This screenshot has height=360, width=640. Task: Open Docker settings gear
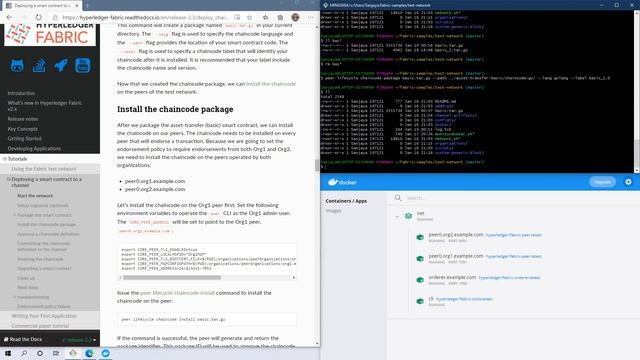(629, 182)
